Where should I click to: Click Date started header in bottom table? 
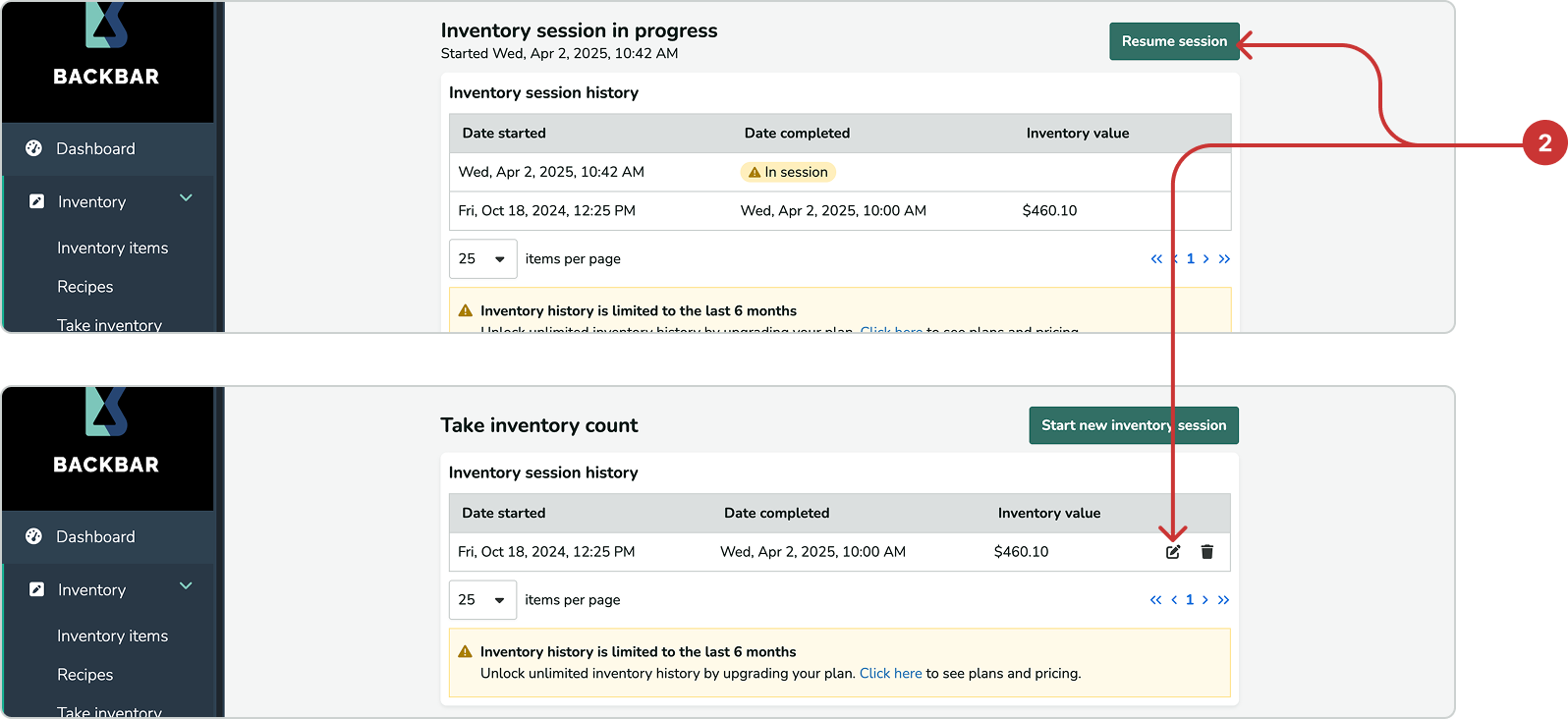coord(504,514)
